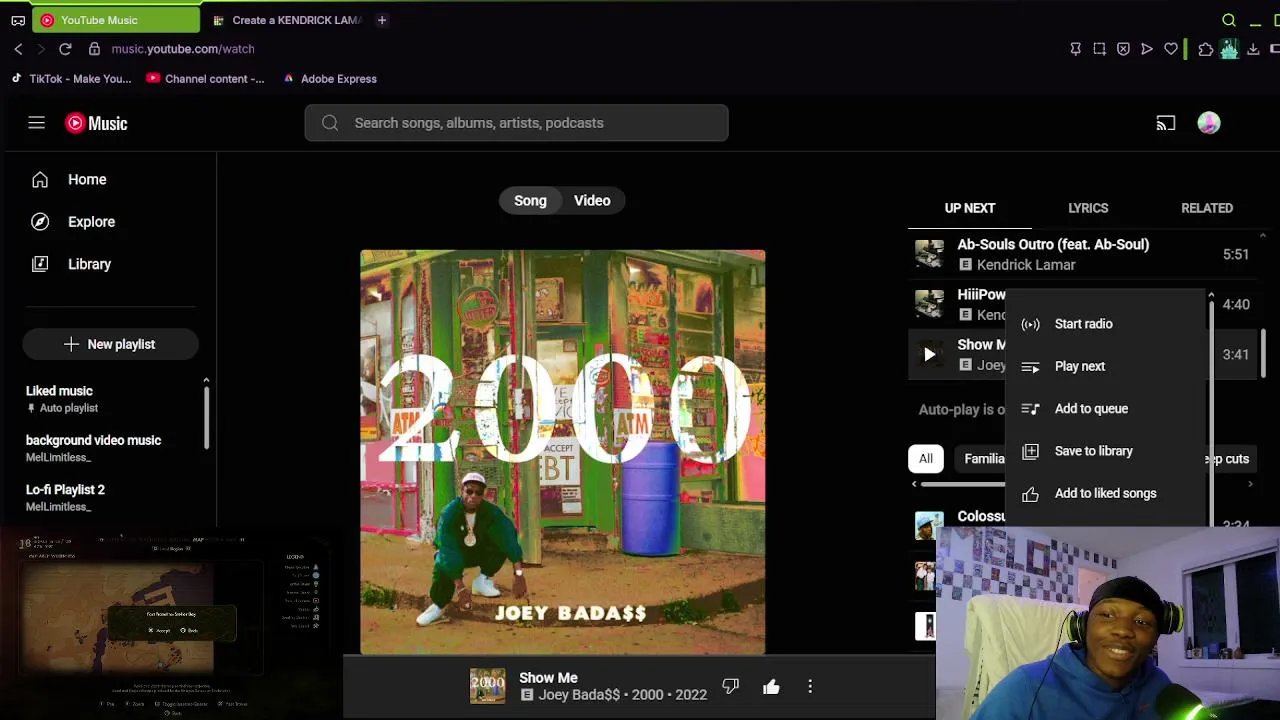Switch player to Video mode

592,201
